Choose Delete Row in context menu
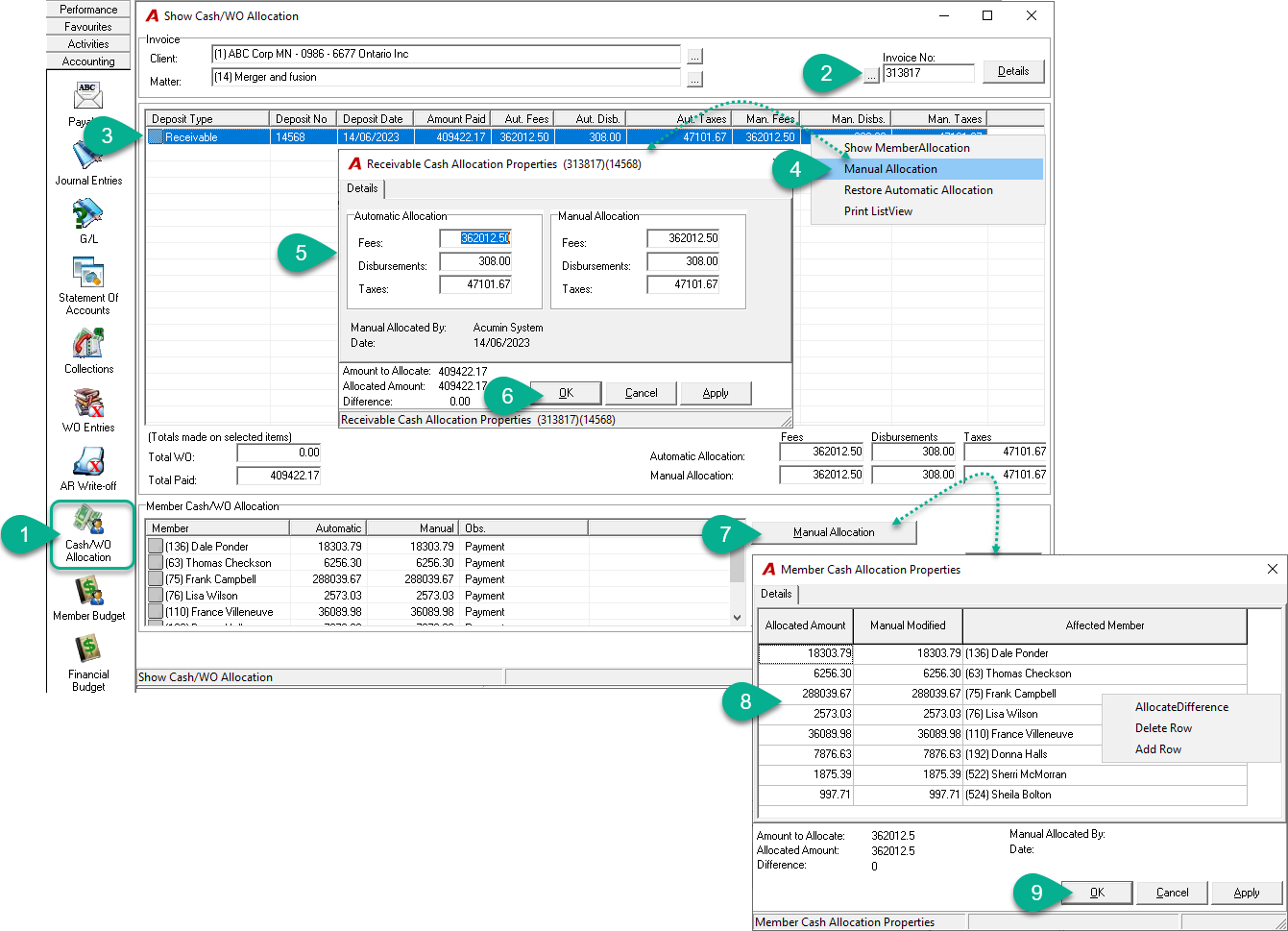 (1191, 728)
